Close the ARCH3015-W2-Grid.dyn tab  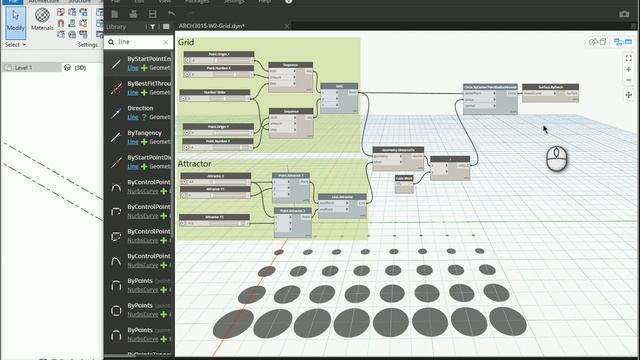coord(287,26)
